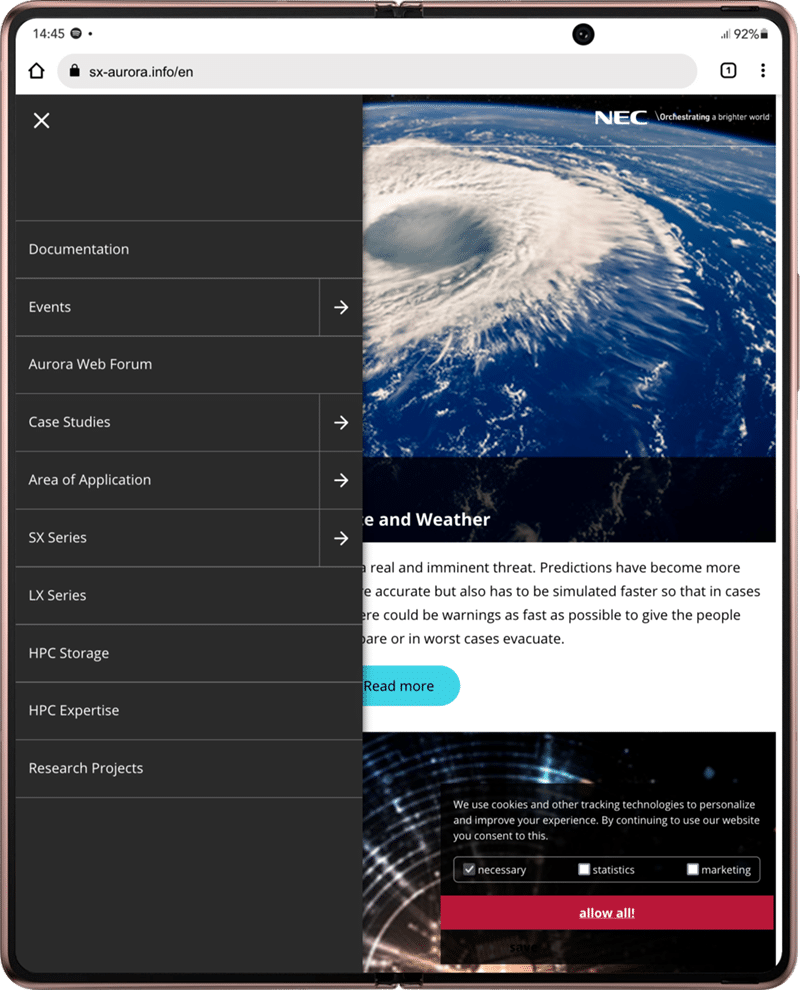Go to HPC Expertise page
This screenshot has height=990, width=800.
click(x=189, y=711)
